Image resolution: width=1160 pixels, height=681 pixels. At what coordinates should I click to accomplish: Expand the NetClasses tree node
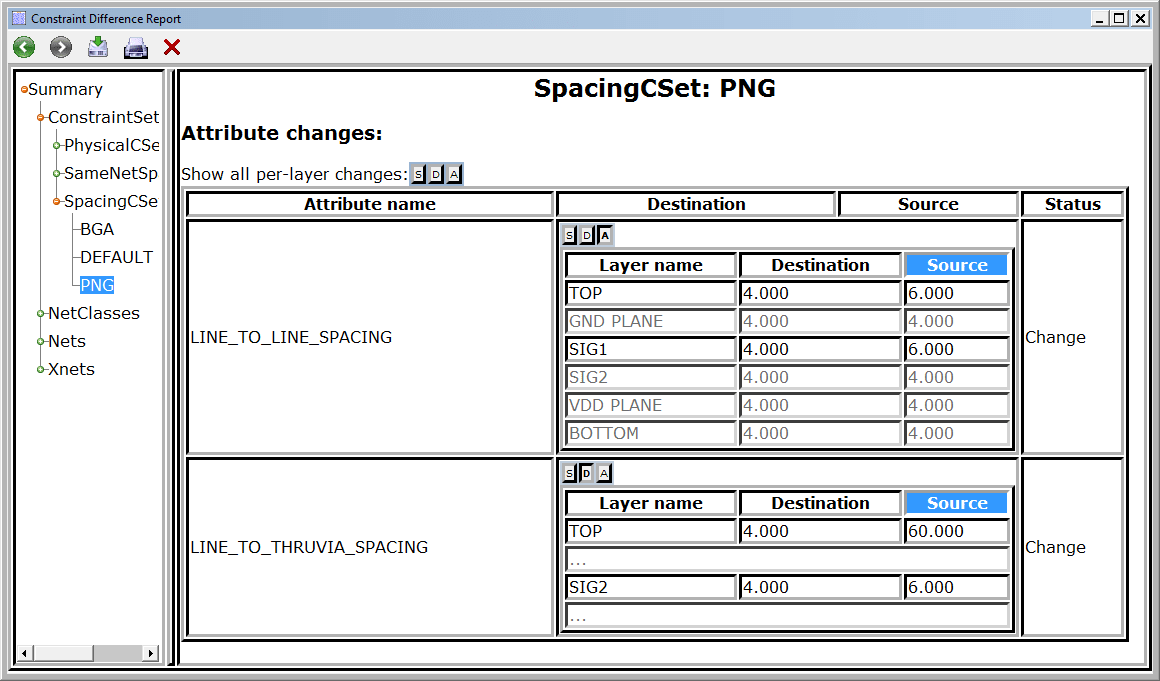click(41, 314)
